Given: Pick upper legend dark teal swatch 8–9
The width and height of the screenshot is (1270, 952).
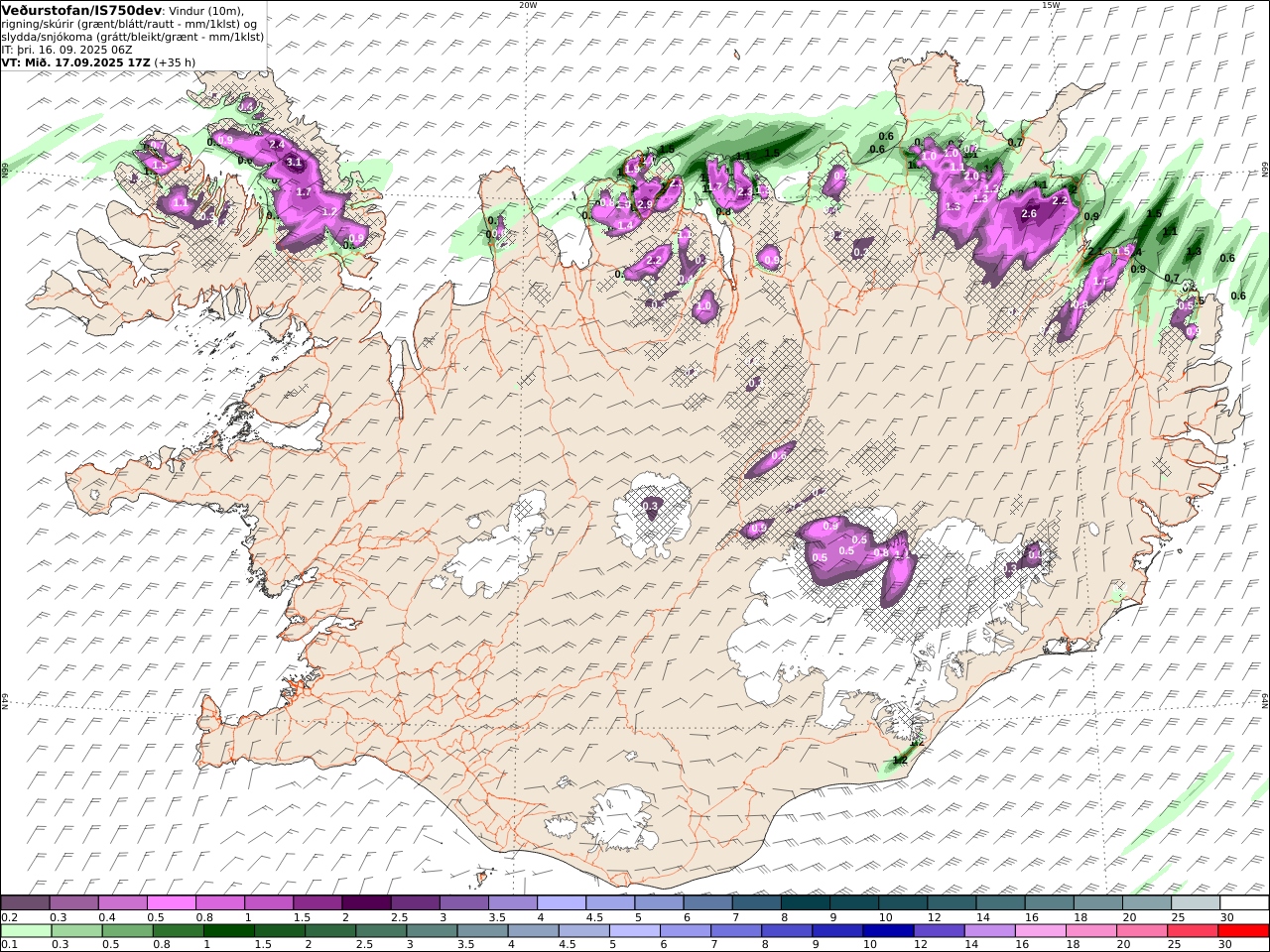Looking at the screenshot, I should point(805,903).
